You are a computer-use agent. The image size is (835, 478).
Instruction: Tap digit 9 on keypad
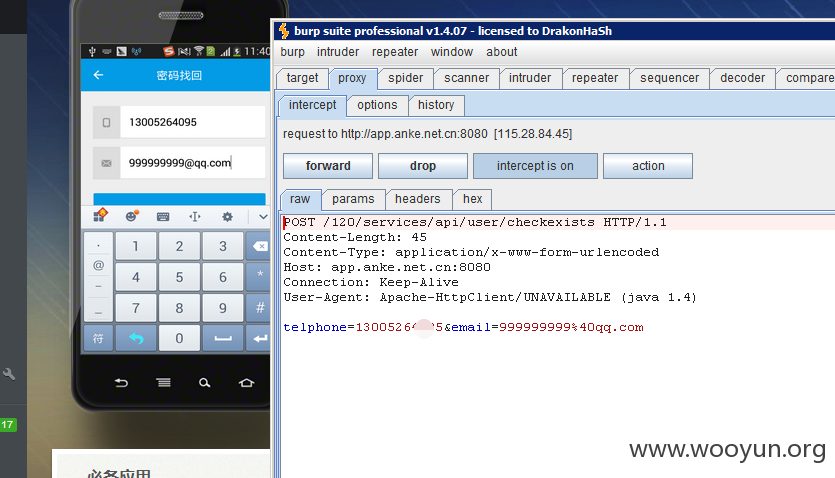click(223, 308)
